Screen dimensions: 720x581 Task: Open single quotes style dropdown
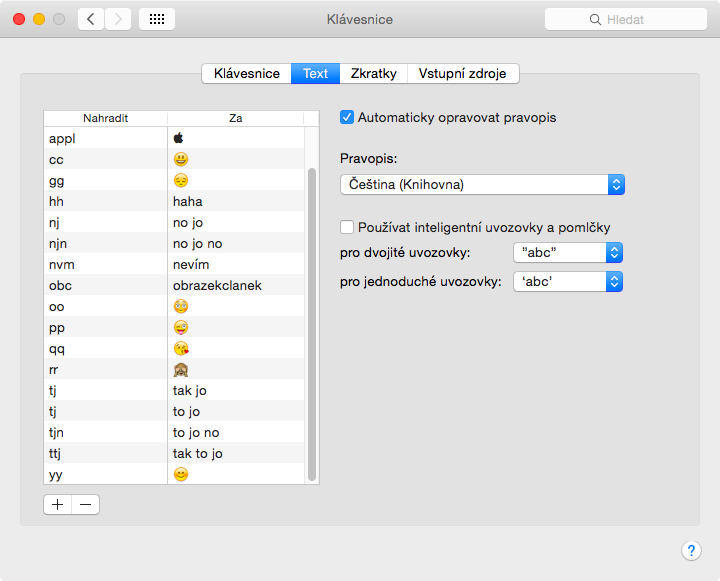click(x=567, y=282)
